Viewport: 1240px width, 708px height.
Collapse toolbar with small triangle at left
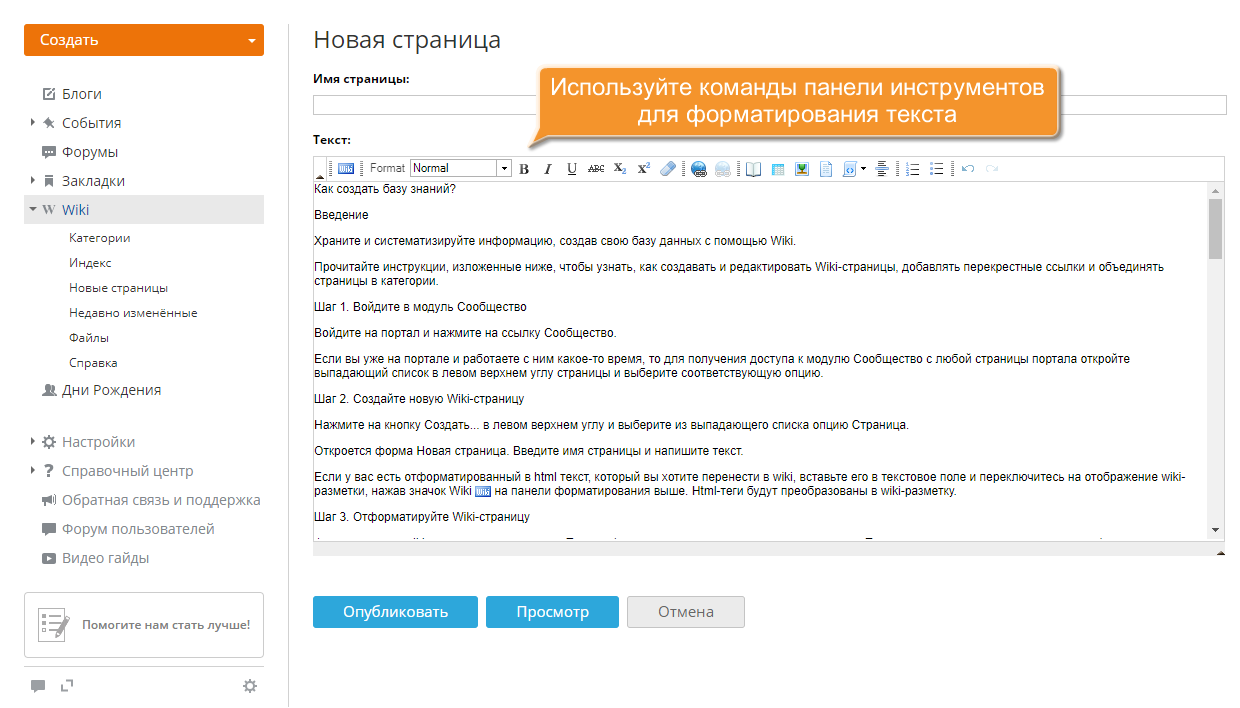tap(320, 176)
